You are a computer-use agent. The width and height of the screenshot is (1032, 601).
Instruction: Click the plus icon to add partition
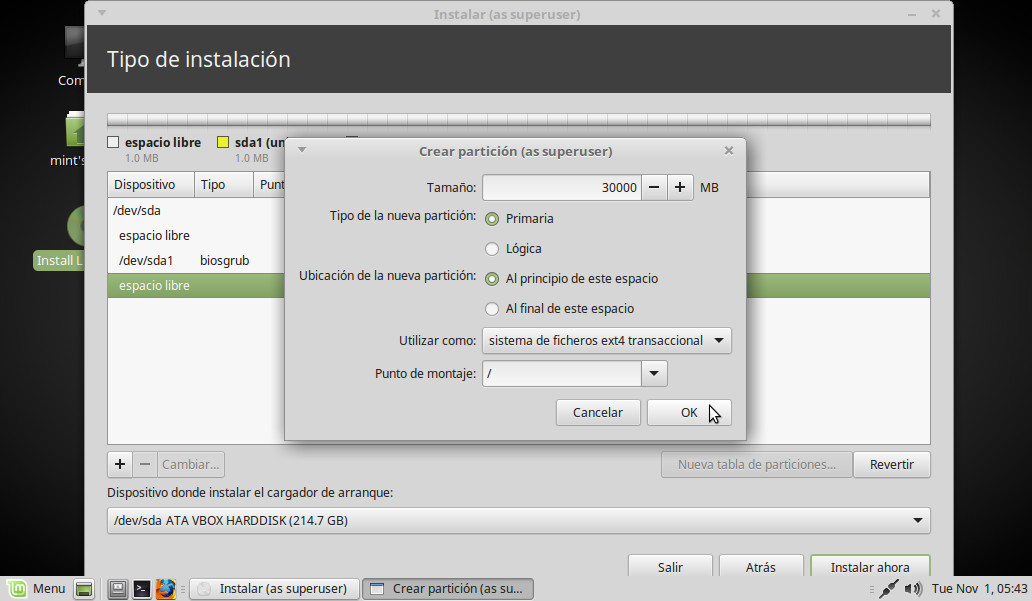[x=120, y=464]
